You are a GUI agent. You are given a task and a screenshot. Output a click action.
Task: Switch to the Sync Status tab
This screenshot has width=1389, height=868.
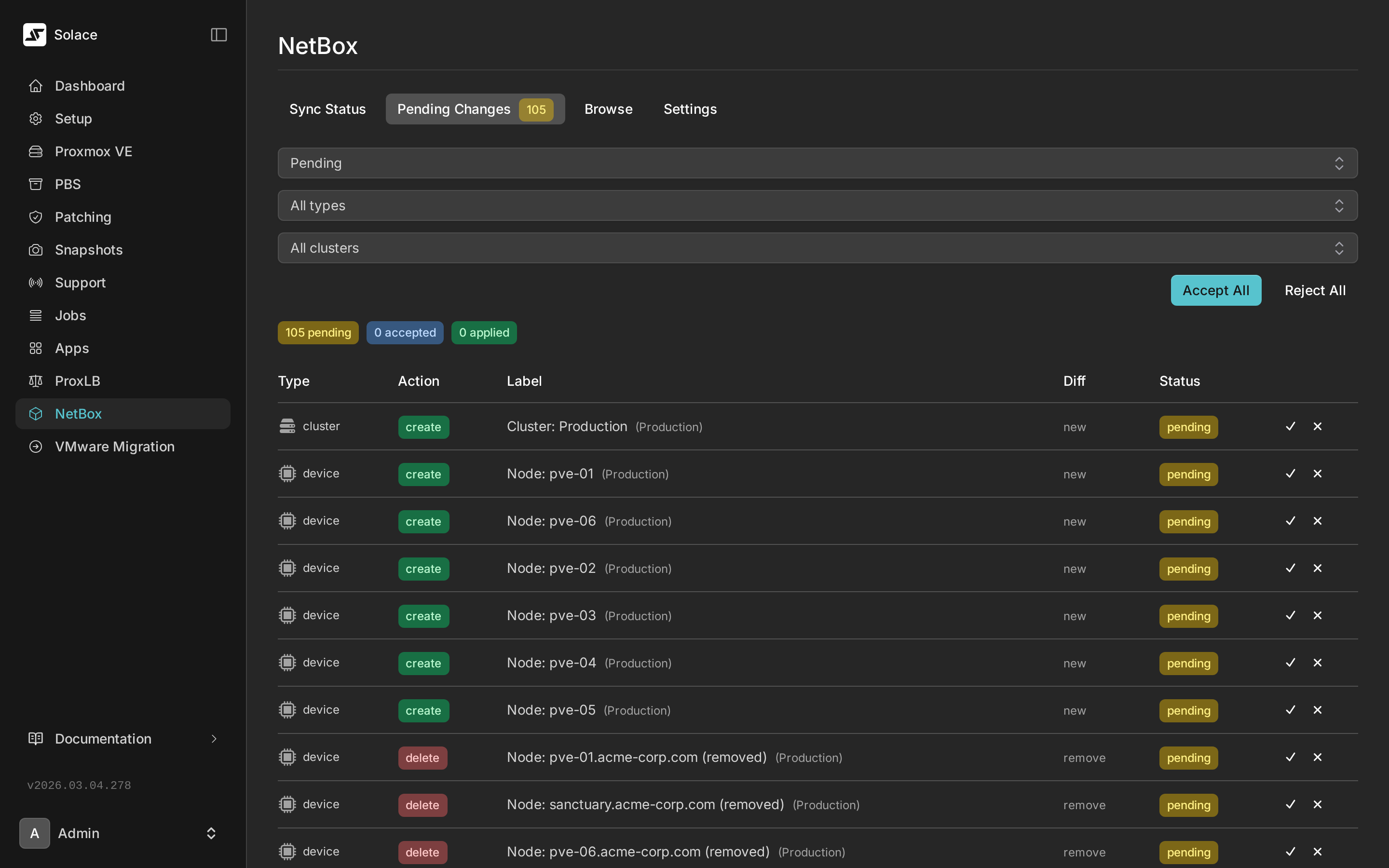(327, 108)
